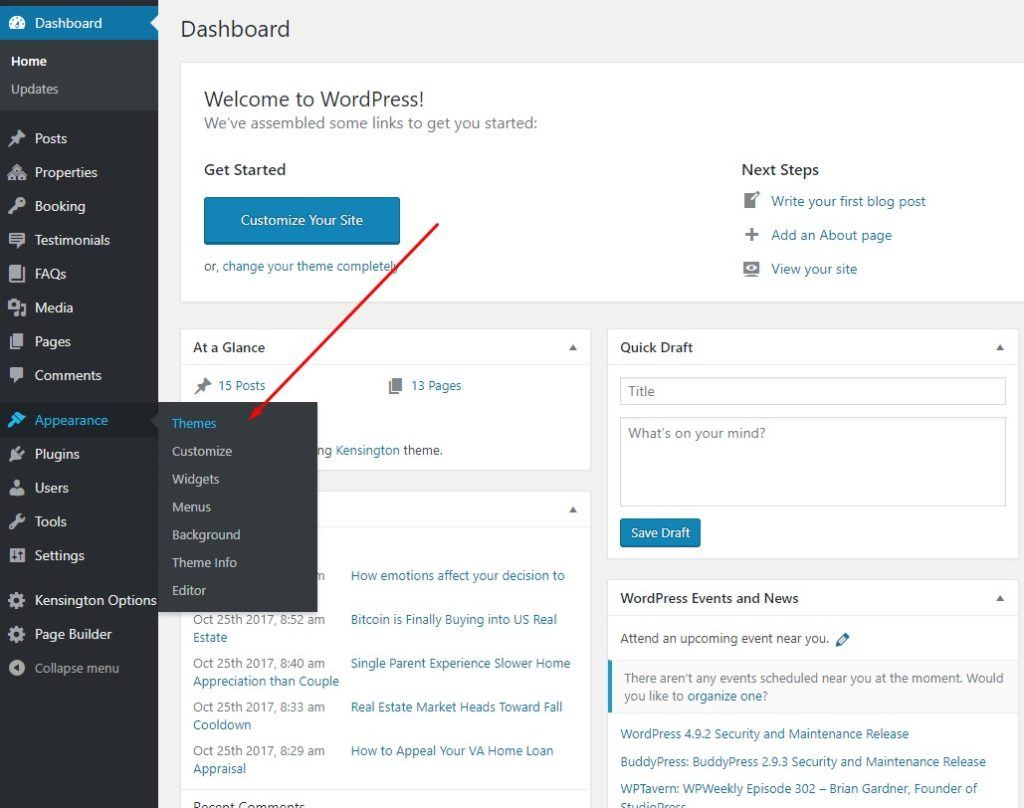This screenshot has height=808, width=1024.
Task: Collapse the WordPress Events and News panel
Action: (x=1000, y=598)
